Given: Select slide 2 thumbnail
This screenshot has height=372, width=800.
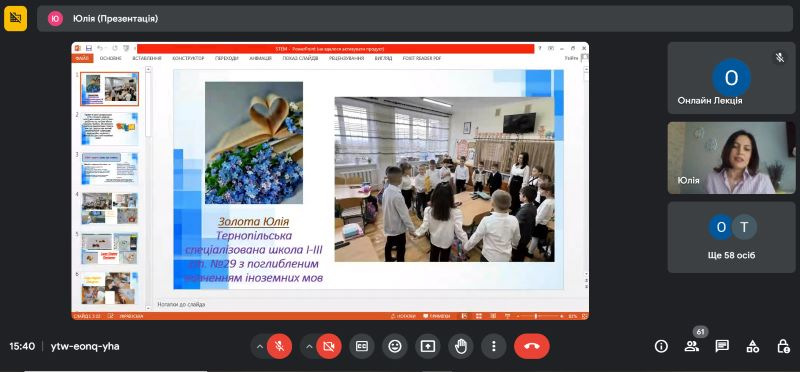Looking at the screenshot, I should (x=110, y=129).
